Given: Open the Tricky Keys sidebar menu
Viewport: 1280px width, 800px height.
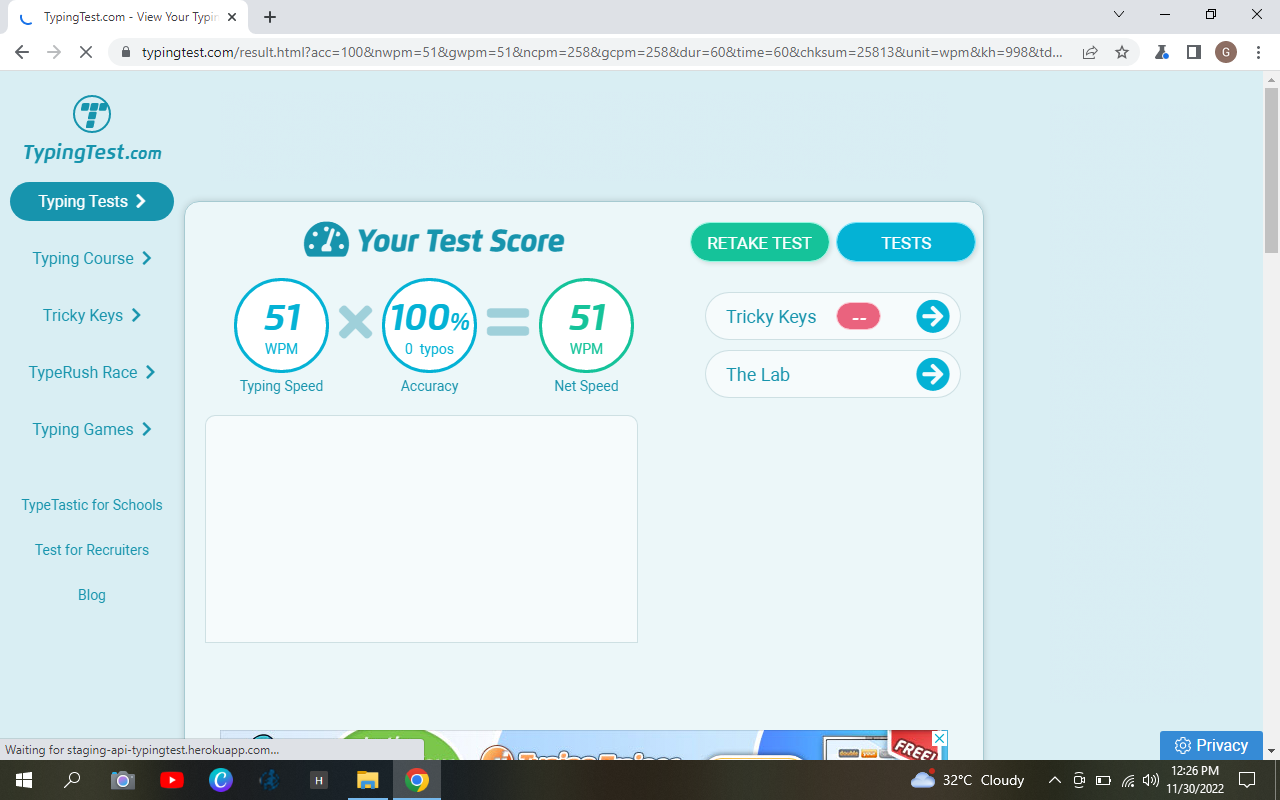Looking at the screenshot, I should point(92,315).
